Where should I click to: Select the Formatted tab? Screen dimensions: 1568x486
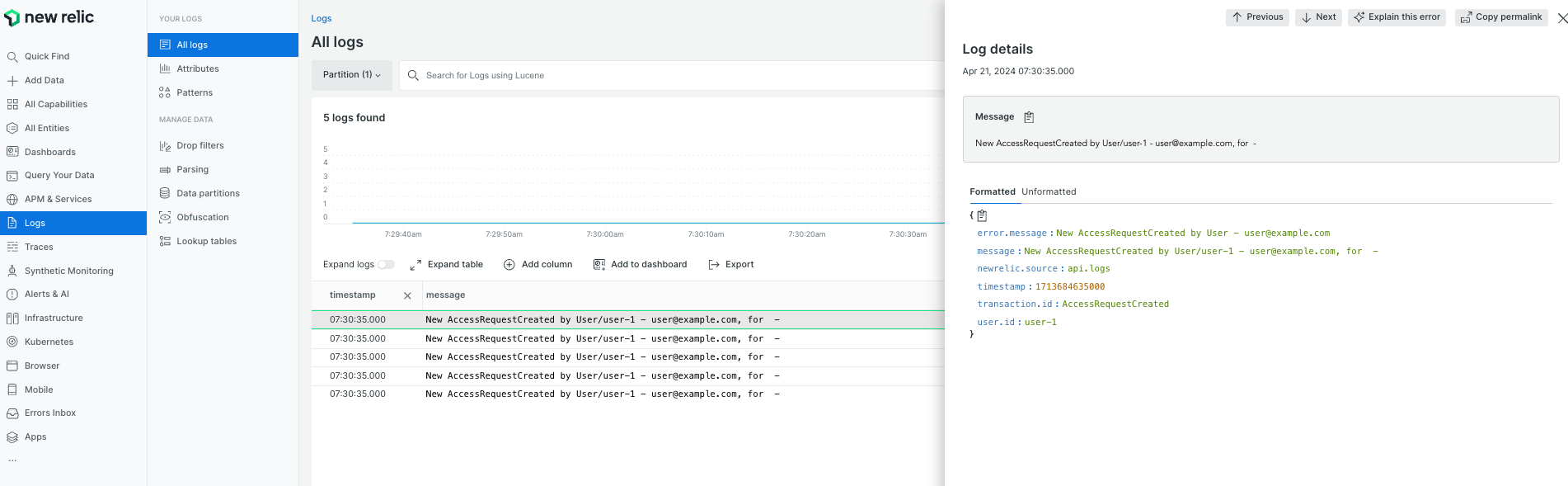tap(992, 192)
